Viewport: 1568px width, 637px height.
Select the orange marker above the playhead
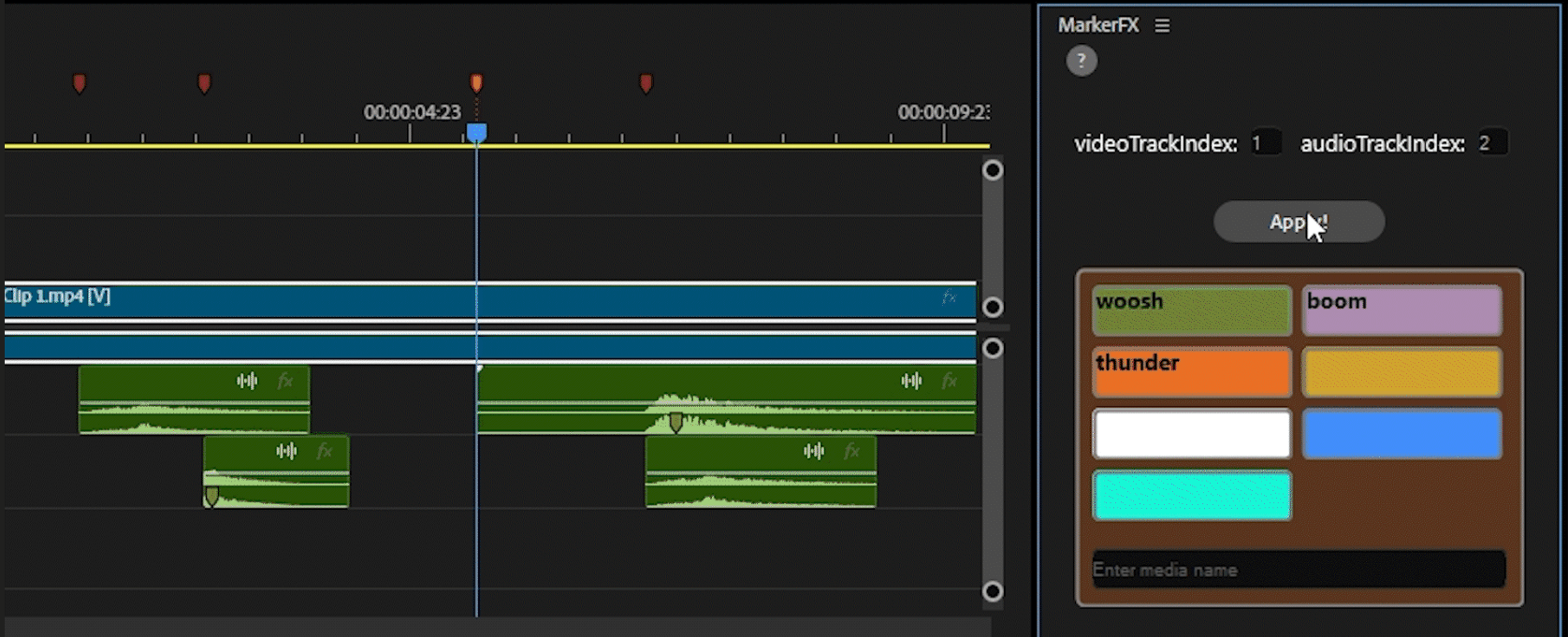(476, 83)
